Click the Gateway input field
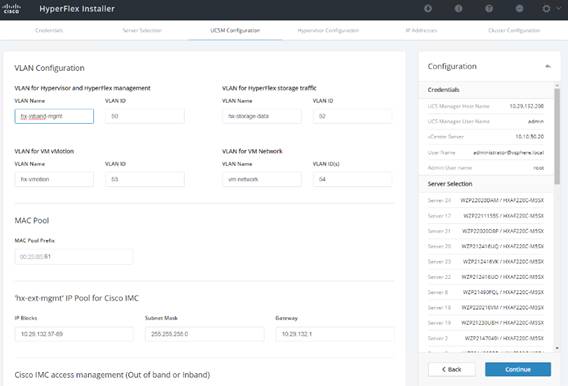 (335, 334)
